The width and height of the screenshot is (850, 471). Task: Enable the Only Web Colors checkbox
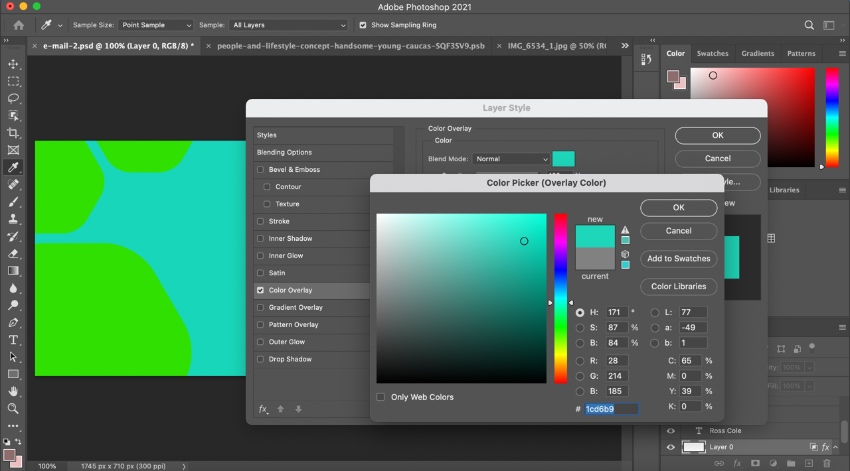(381, 397)
